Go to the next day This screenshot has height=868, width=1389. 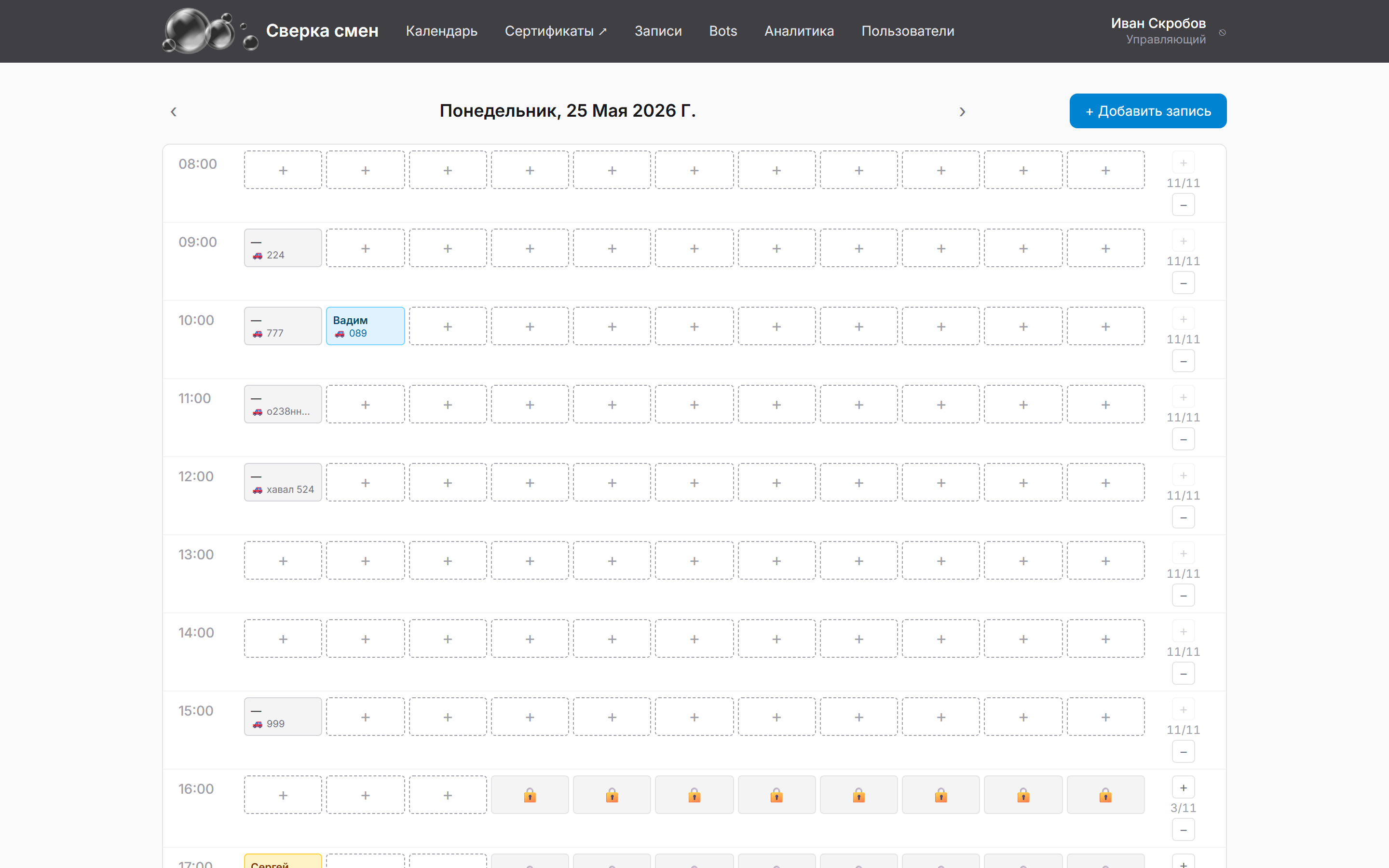click(963, 111)
